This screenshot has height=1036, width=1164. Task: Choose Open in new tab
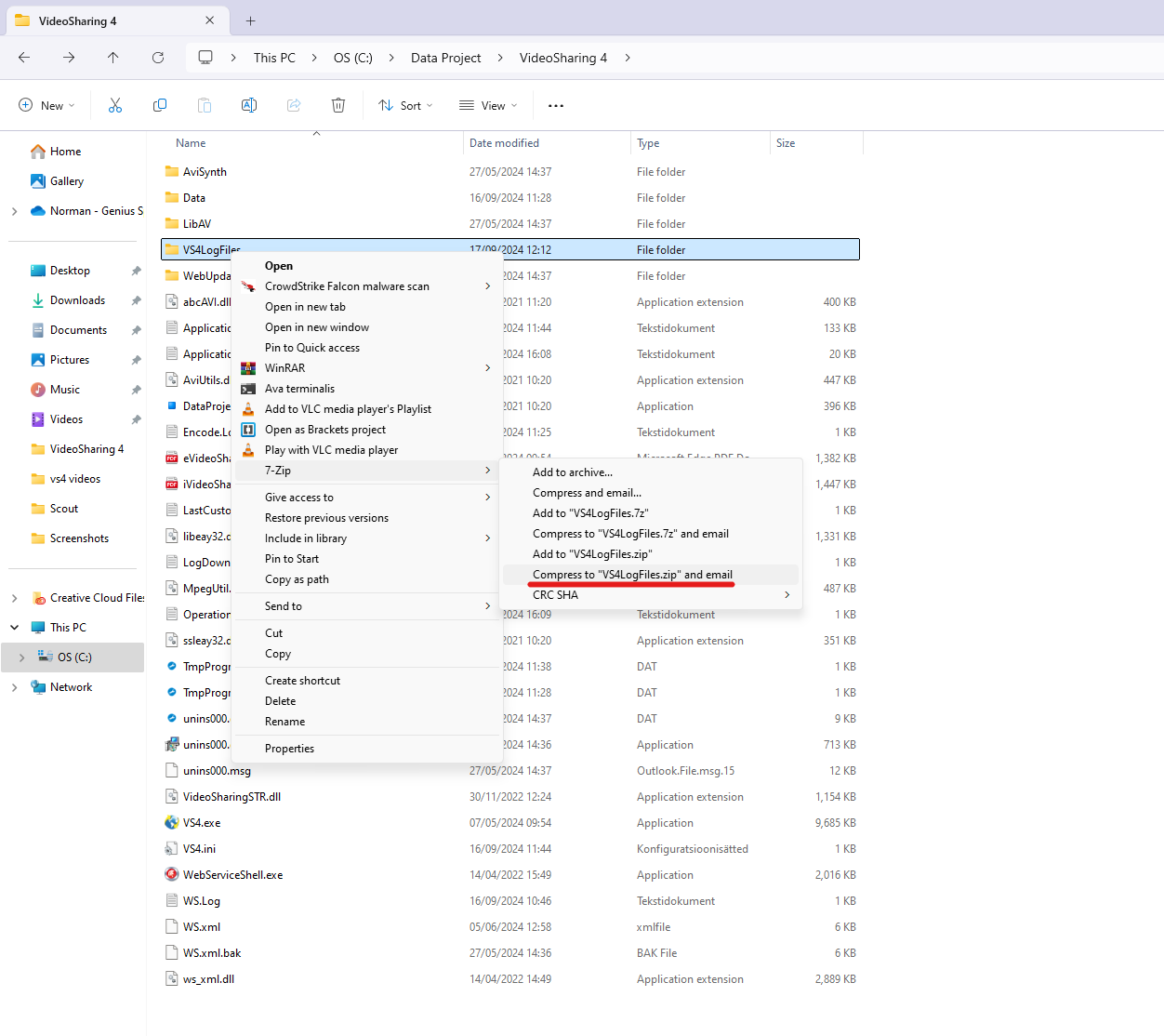(305, 307)
